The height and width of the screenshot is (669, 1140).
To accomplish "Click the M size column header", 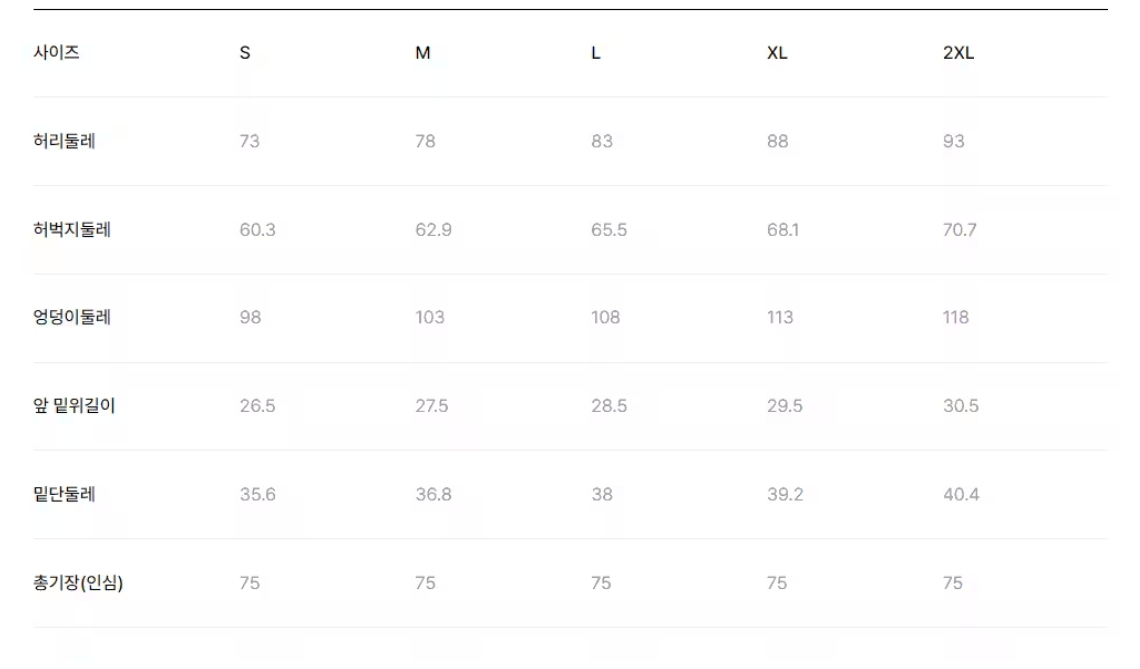I will [422, 53].
